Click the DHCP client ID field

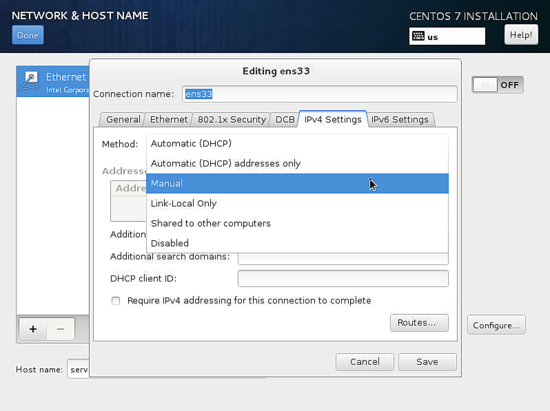pos(343,278)
